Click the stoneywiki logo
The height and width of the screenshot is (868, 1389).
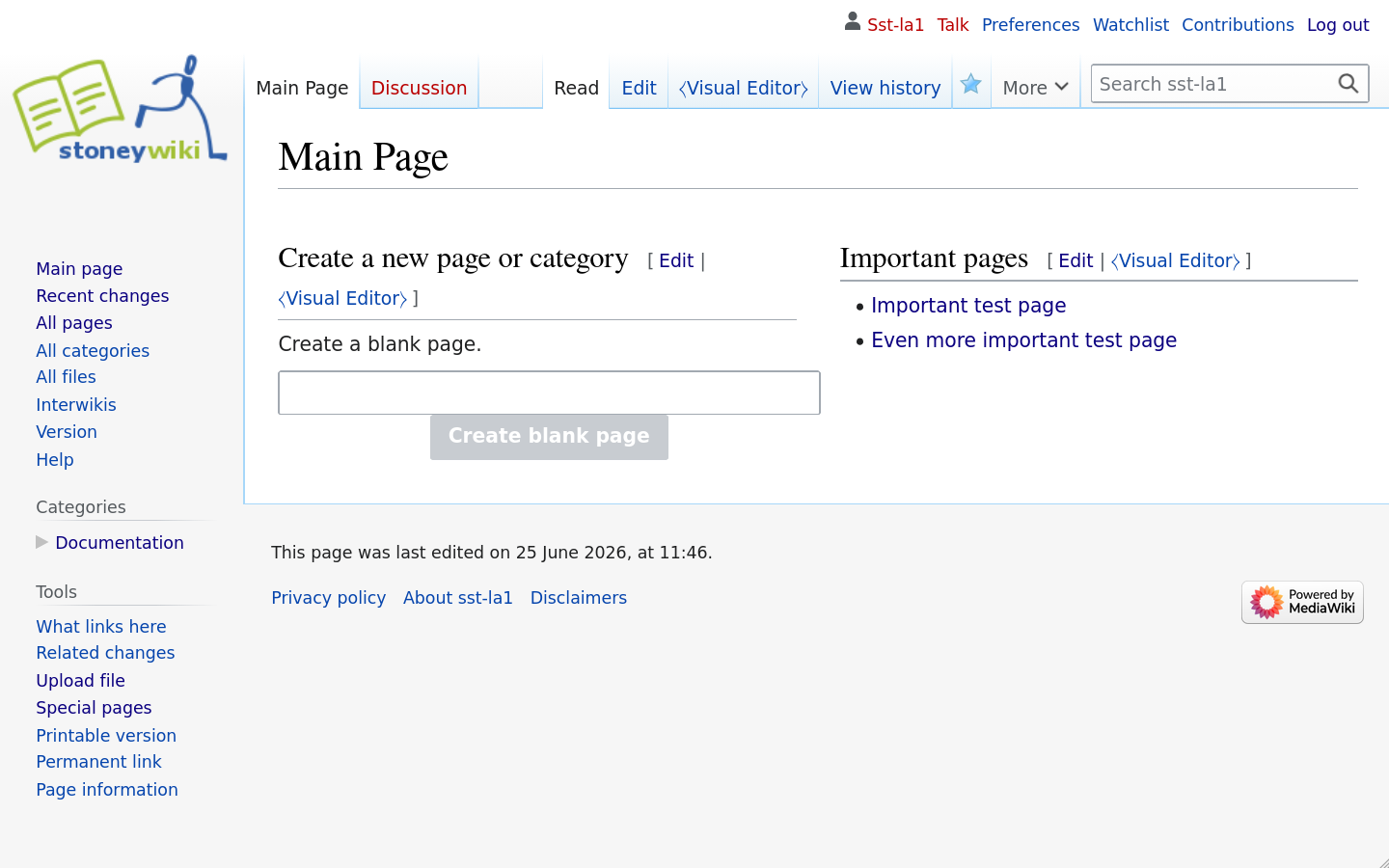point(121,109)
